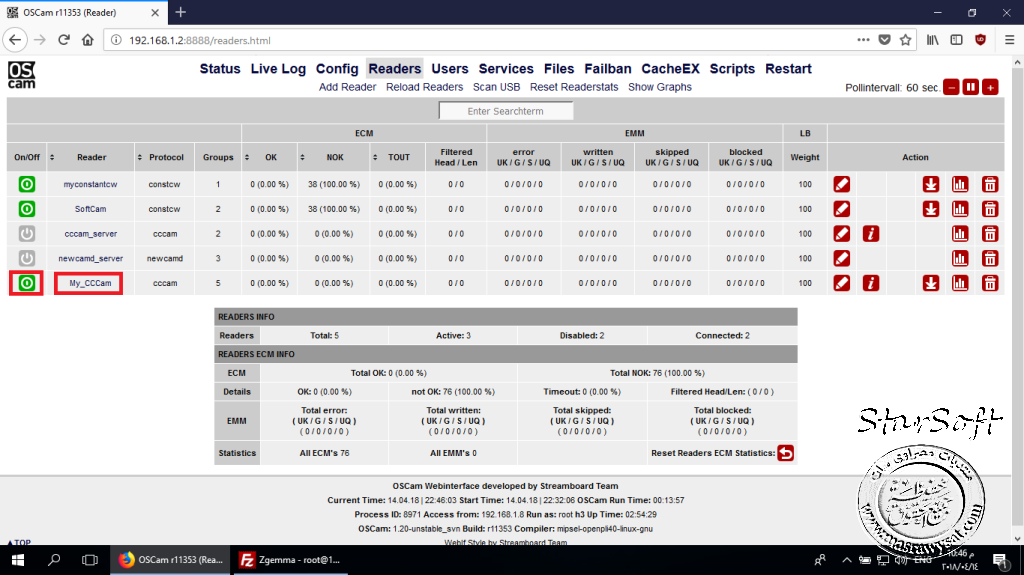Click Reset Readerstats link

pyautogui.click(x=574, y=87)
